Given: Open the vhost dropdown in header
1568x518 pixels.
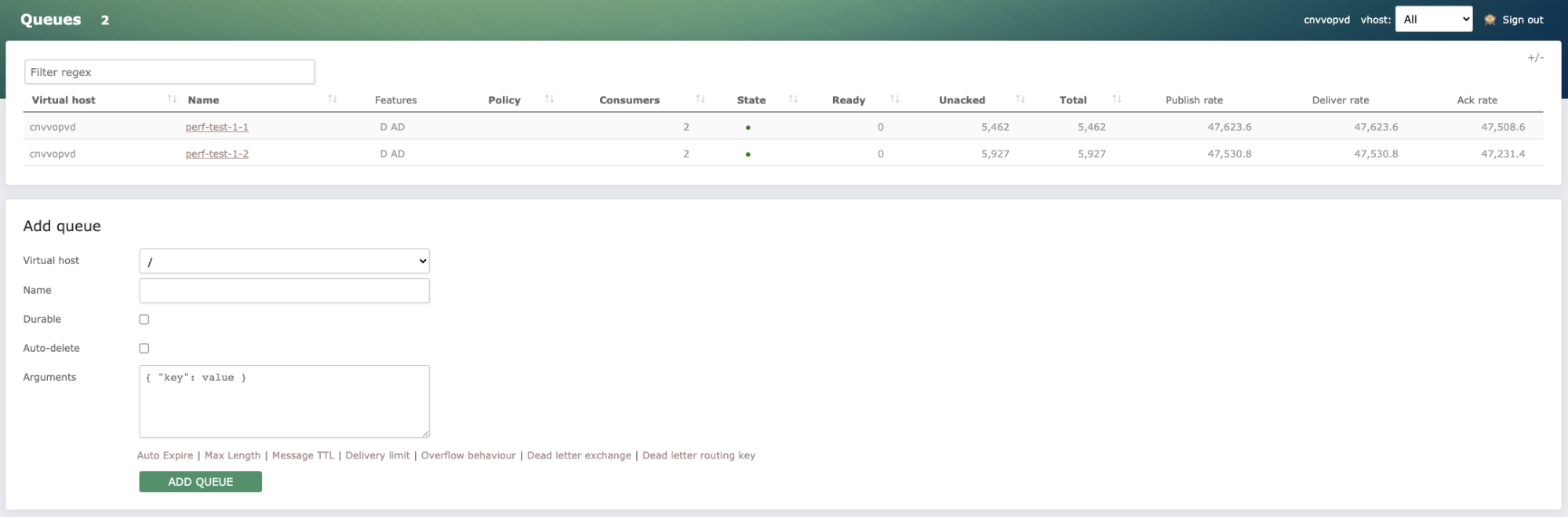Looking at the screenshot, I should [1433, 20].
